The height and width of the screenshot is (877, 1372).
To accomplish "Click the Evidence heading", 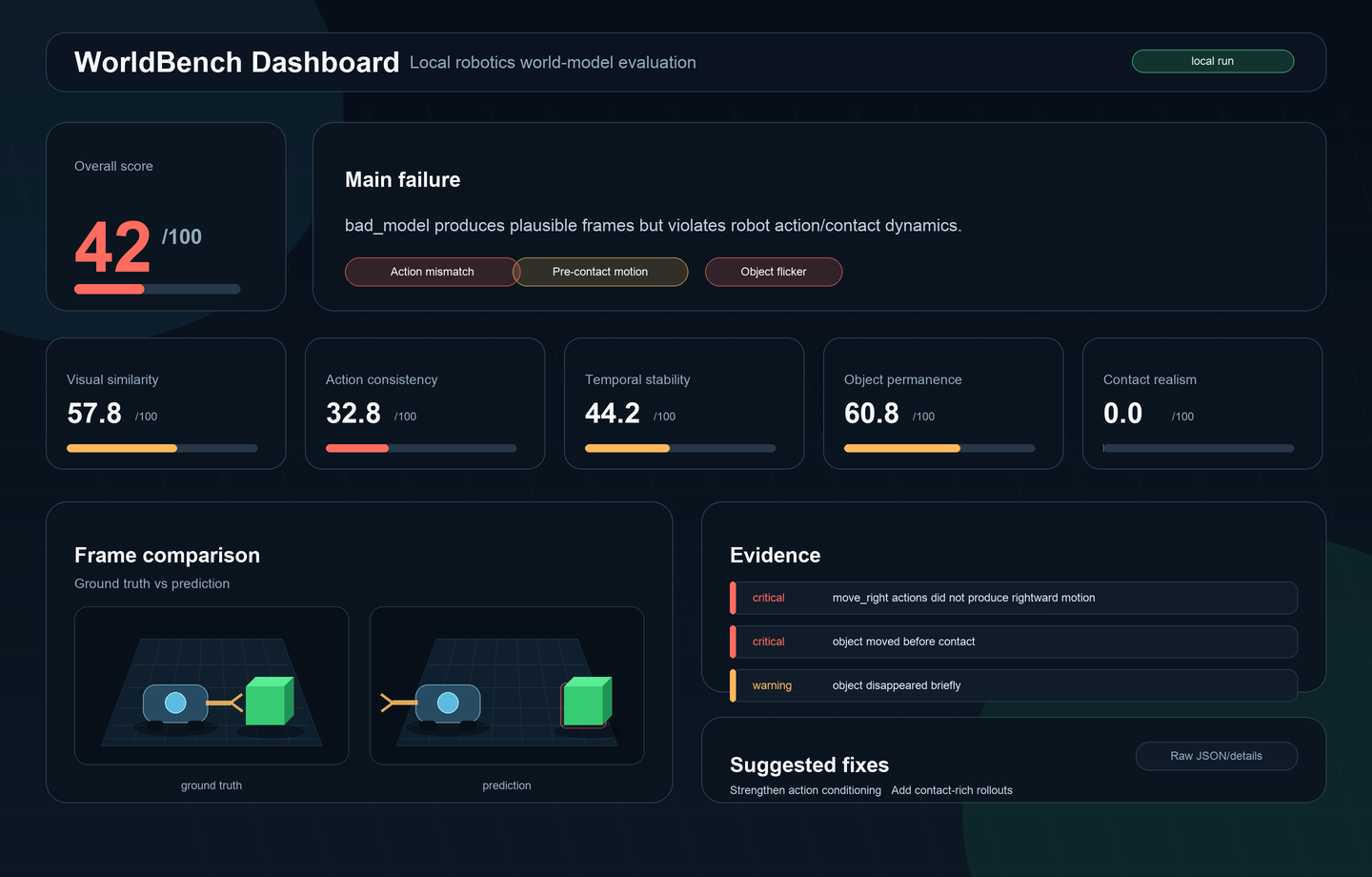I will click(775, 556).
